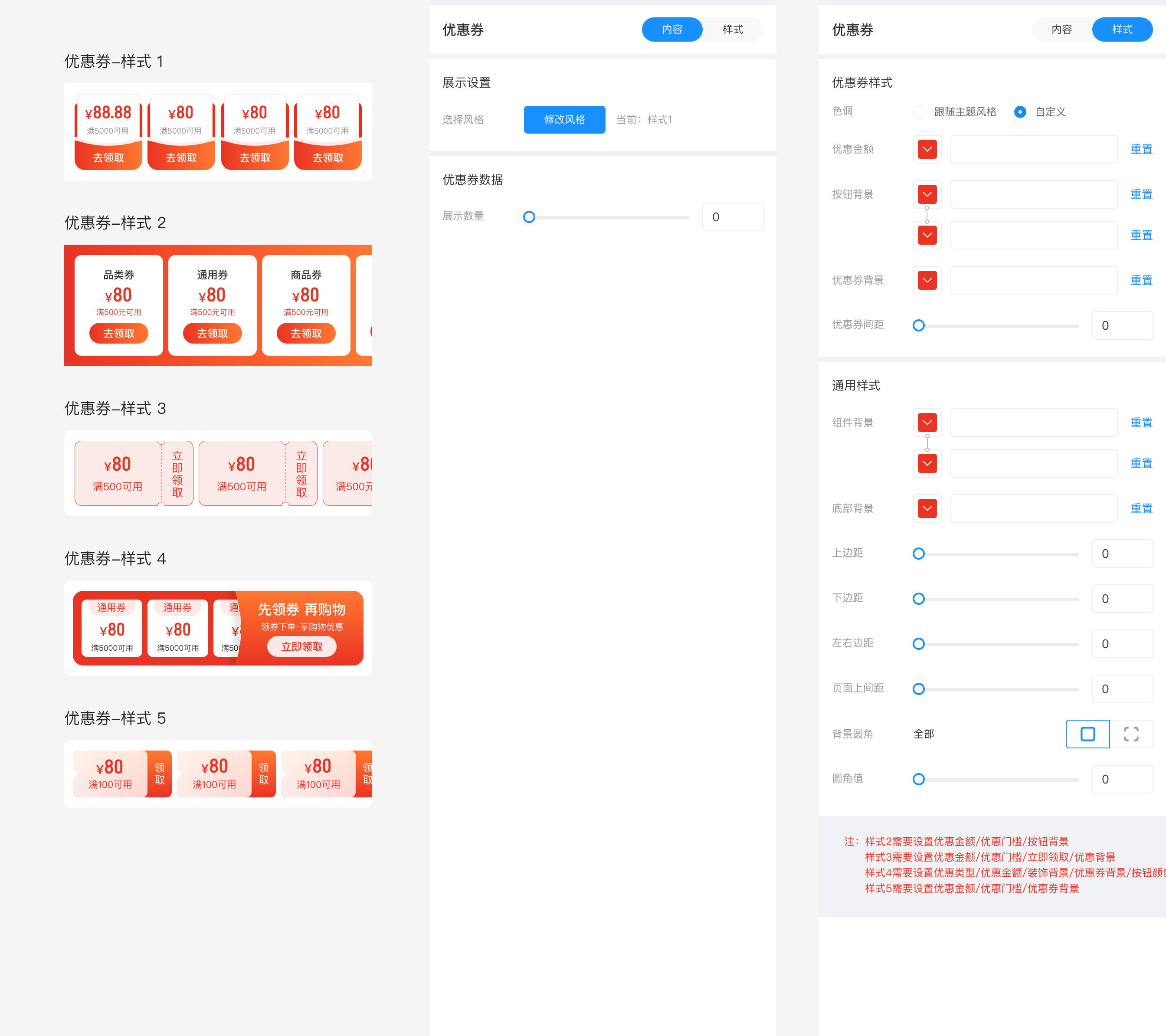The height and width of the screenshot is (1036, 1166).
Task: Expand the 底部背景 color picker dropdown
Action: tap(927, 508)
